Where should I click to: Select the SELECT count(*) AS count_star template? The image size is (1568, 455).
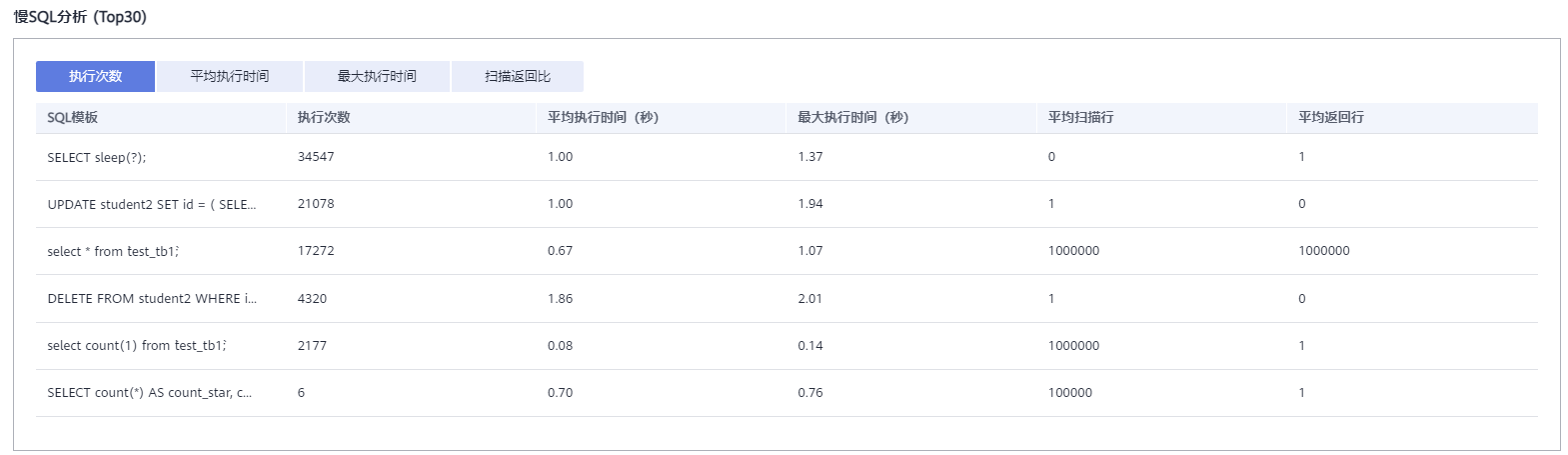[150, 392]
